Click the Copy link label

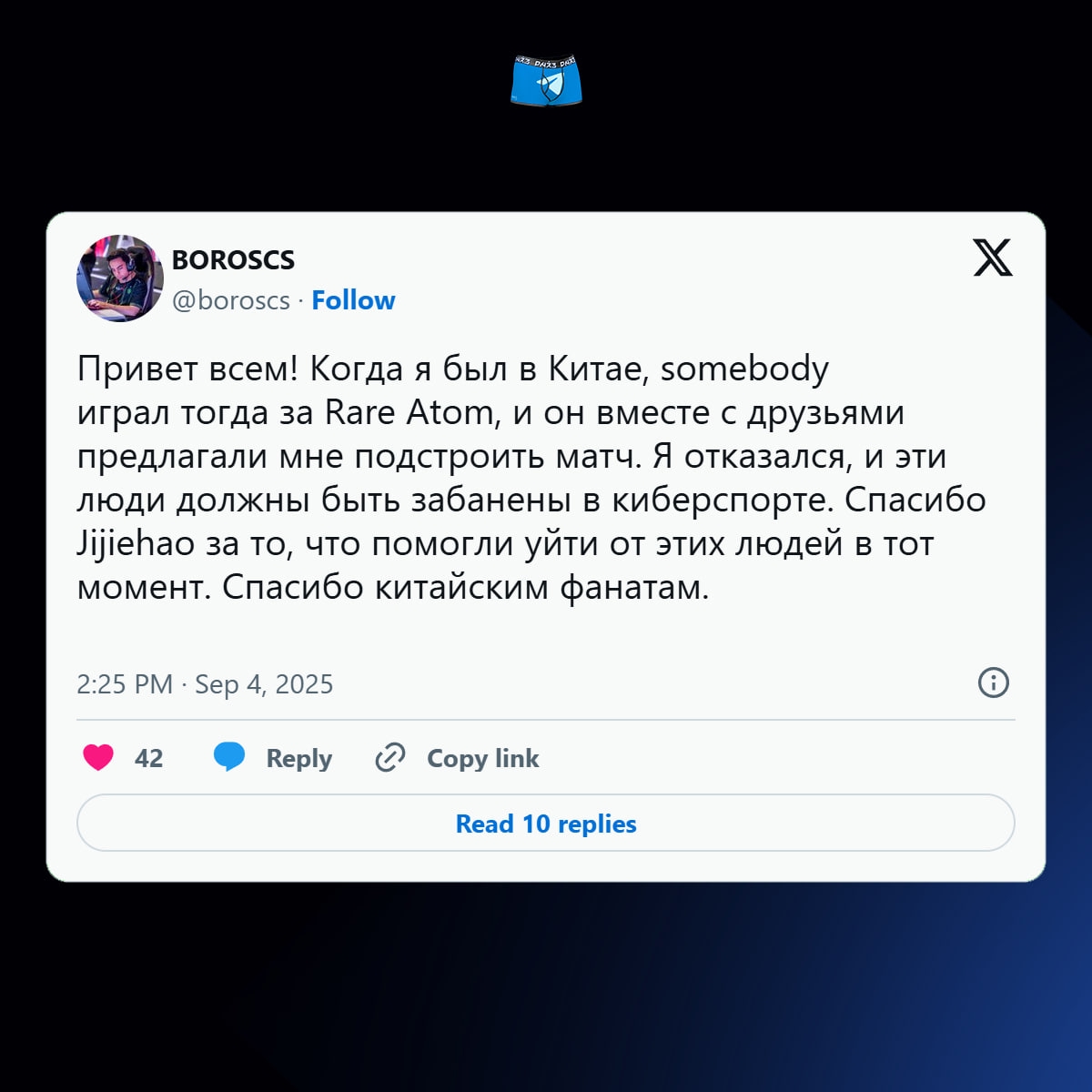(x=483, y=758)
